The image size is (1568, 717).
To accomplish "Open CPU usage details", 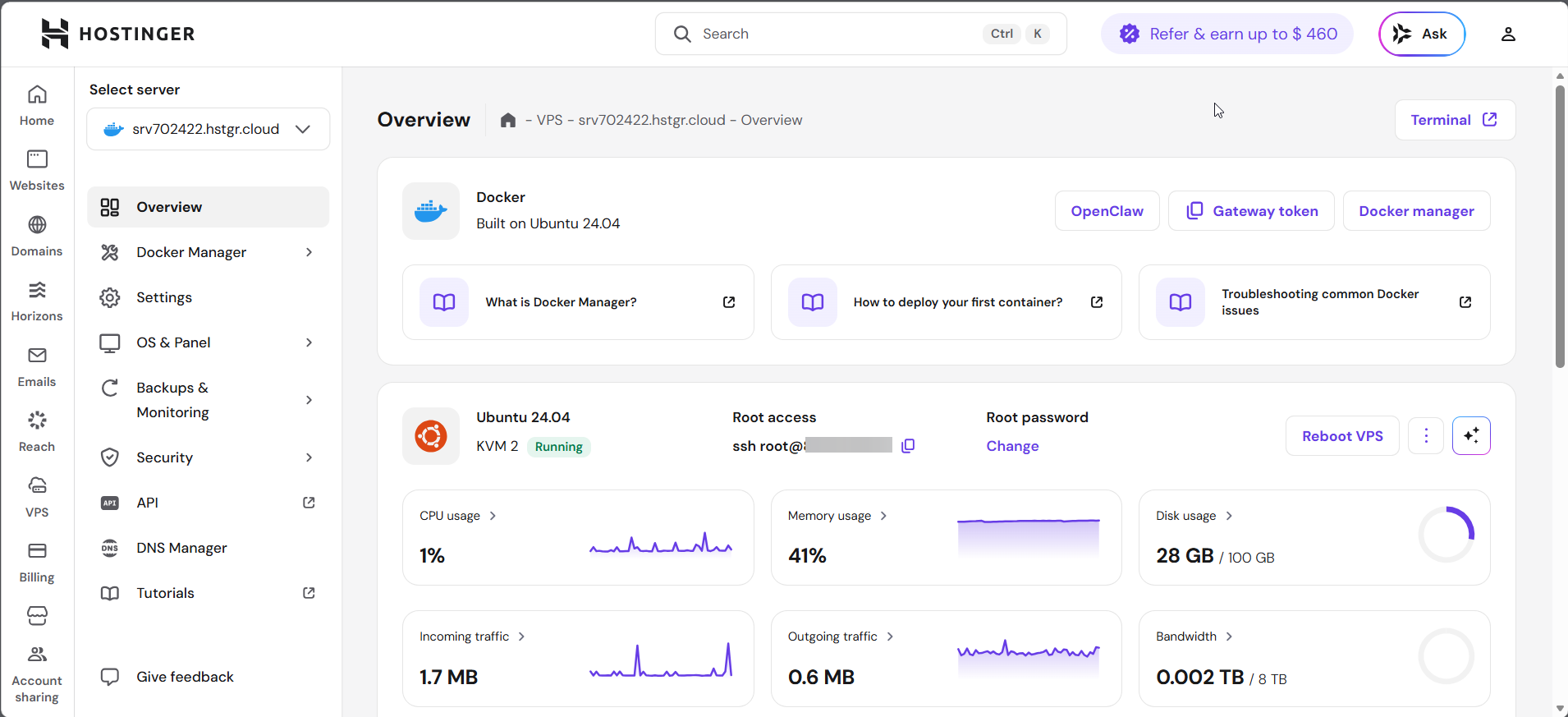I will [x=458, y=516].
